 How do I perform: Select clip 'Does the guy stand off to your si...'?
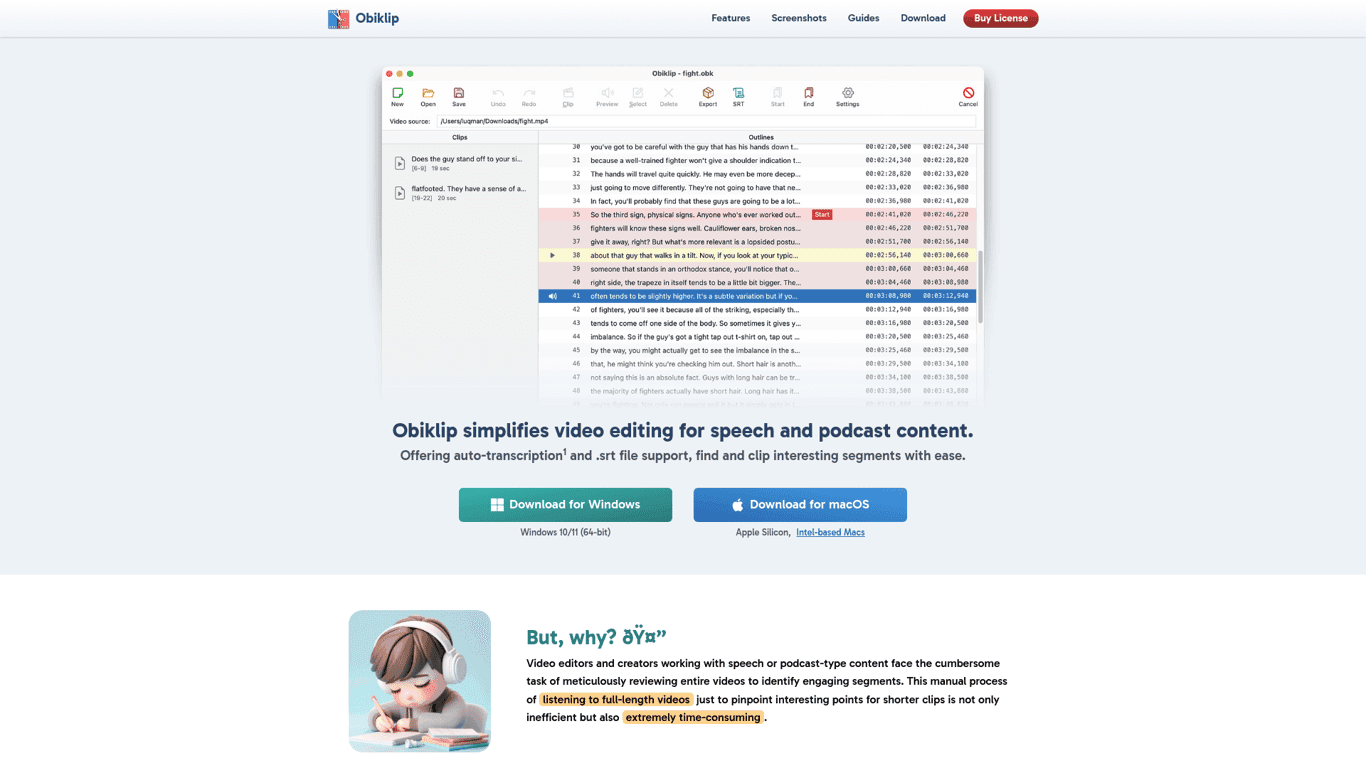460,163
